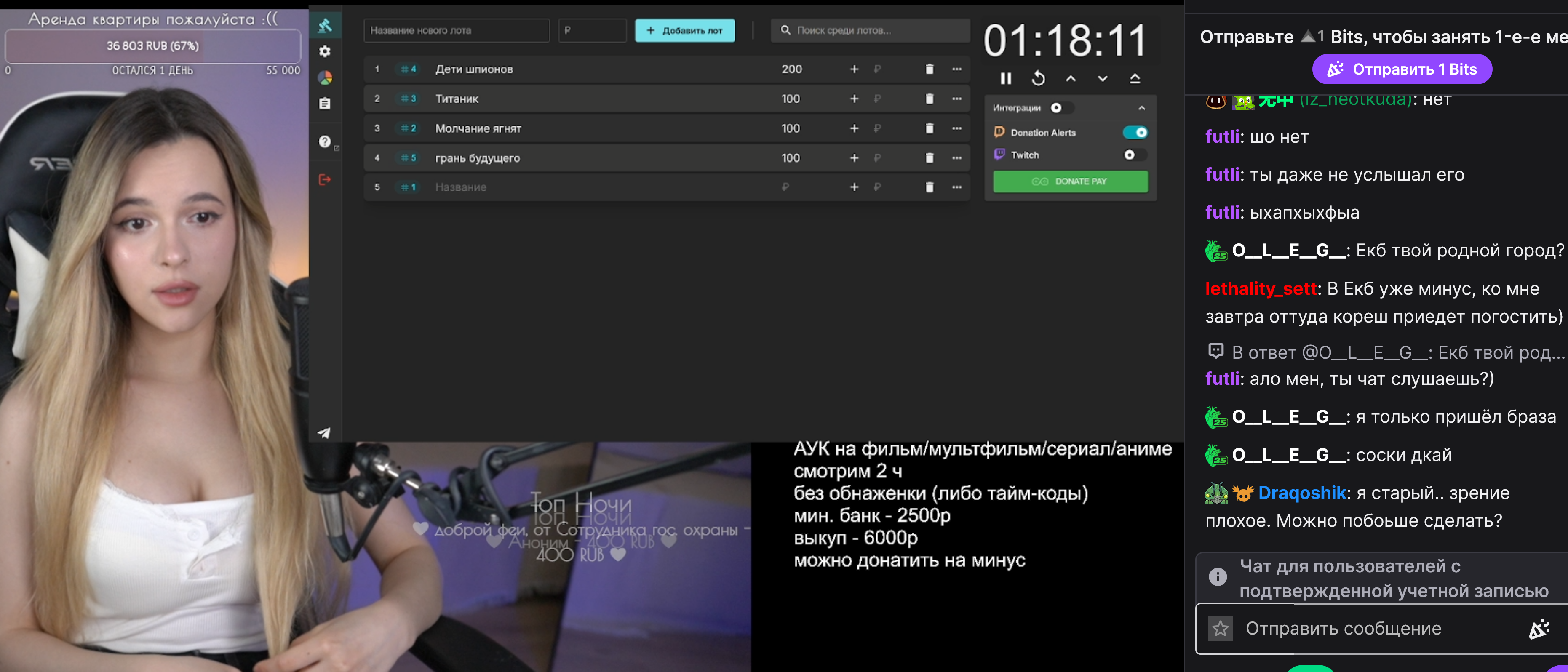Delete the Титаник lot
Viewport: 1568px width, 672px height.
click(929, 99)
